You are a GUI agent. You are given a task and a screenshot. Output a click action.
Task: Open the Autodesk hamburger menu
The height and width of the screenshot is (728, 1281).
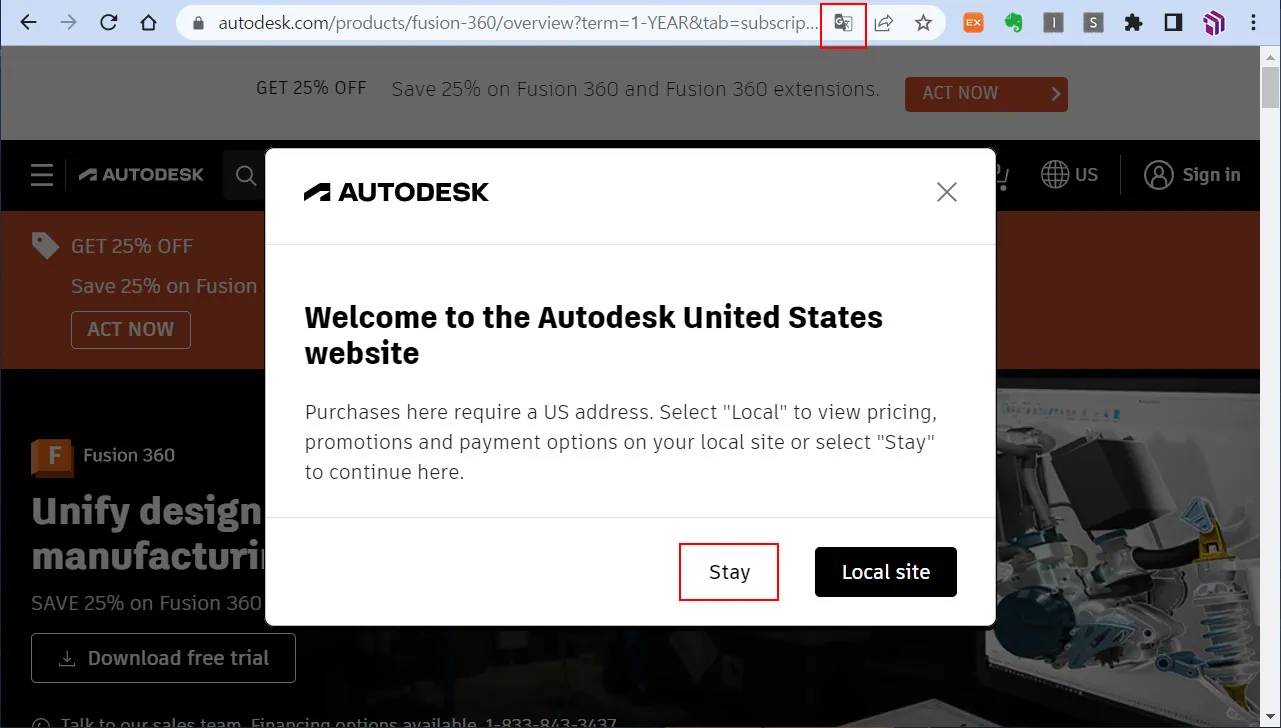(x=42, y=175)
